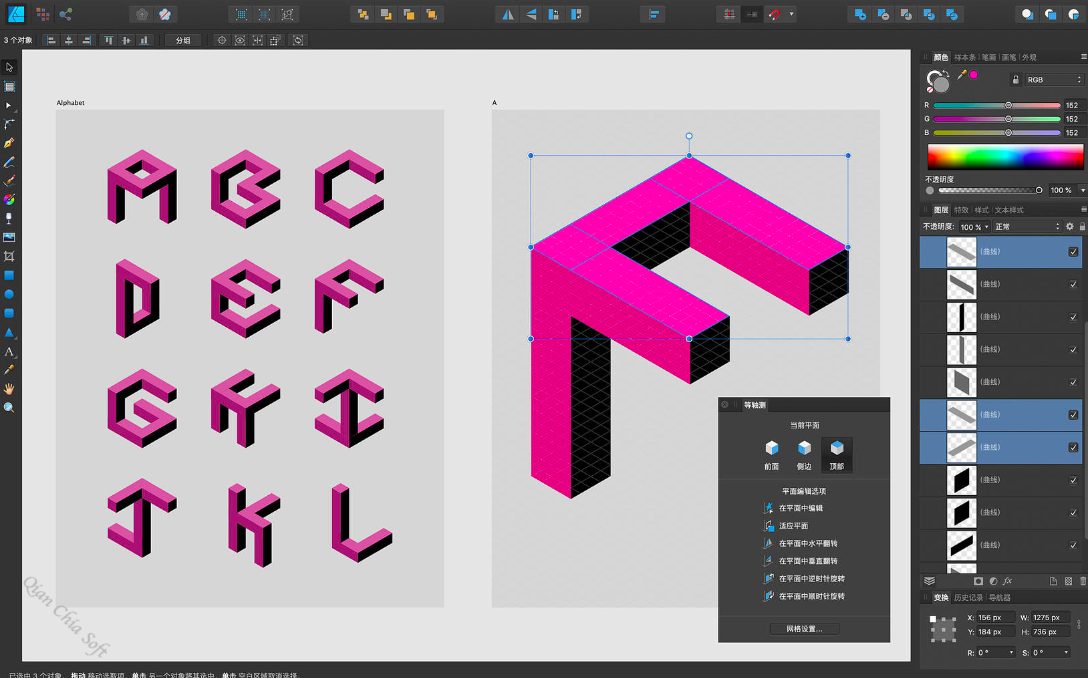Switch to the 样式 styles tab
The image size is (1088, 678).
(981, 210)
